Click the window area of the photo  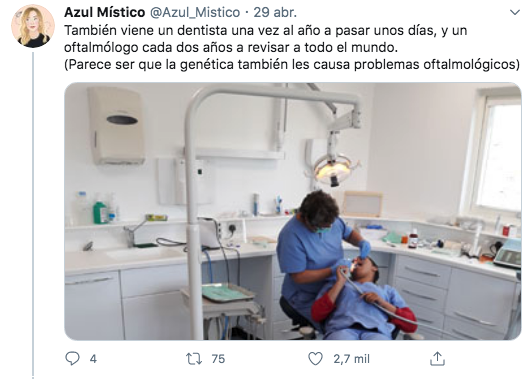tap(497, 153)
